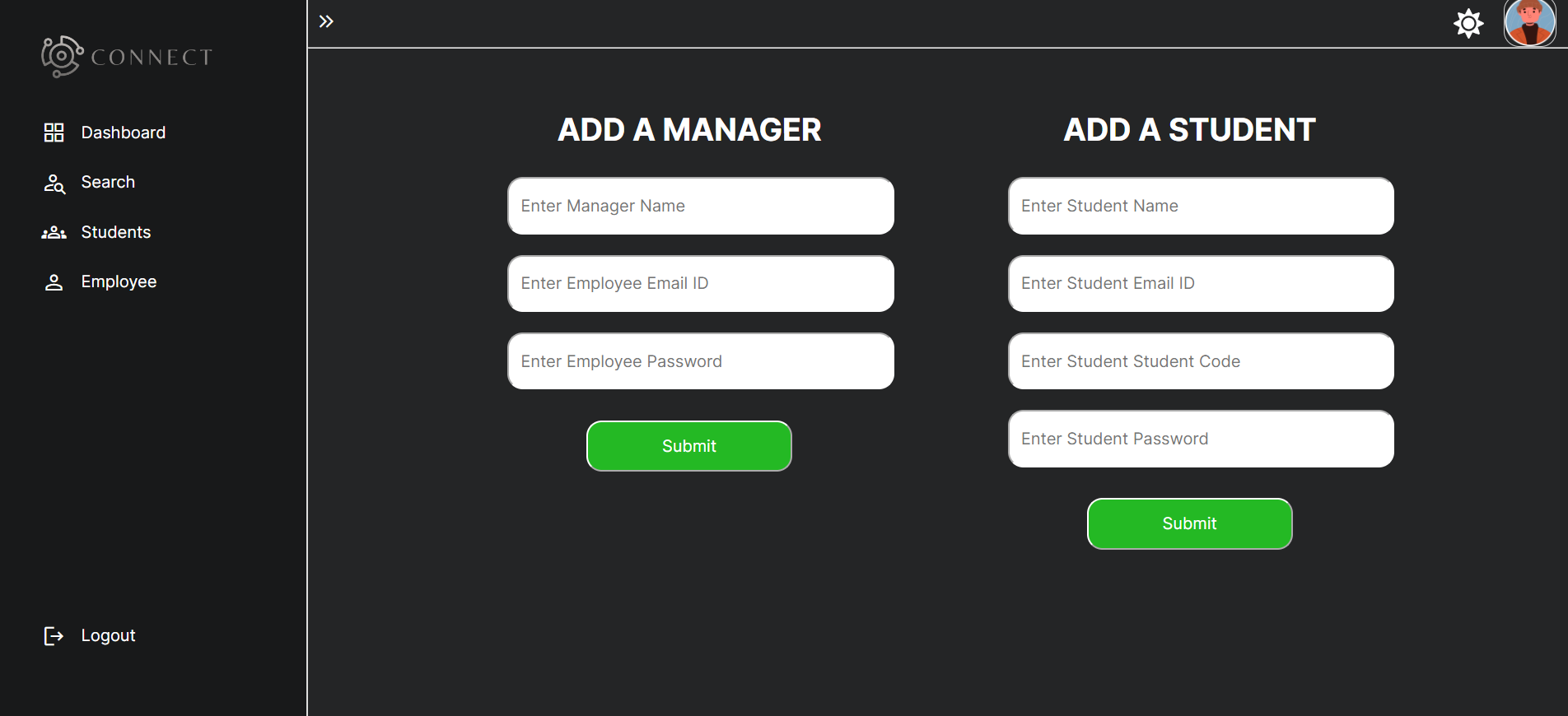Open the Employee menu item
The height and width of the screenshot is (716, 1568).
[x=119, y=281]
